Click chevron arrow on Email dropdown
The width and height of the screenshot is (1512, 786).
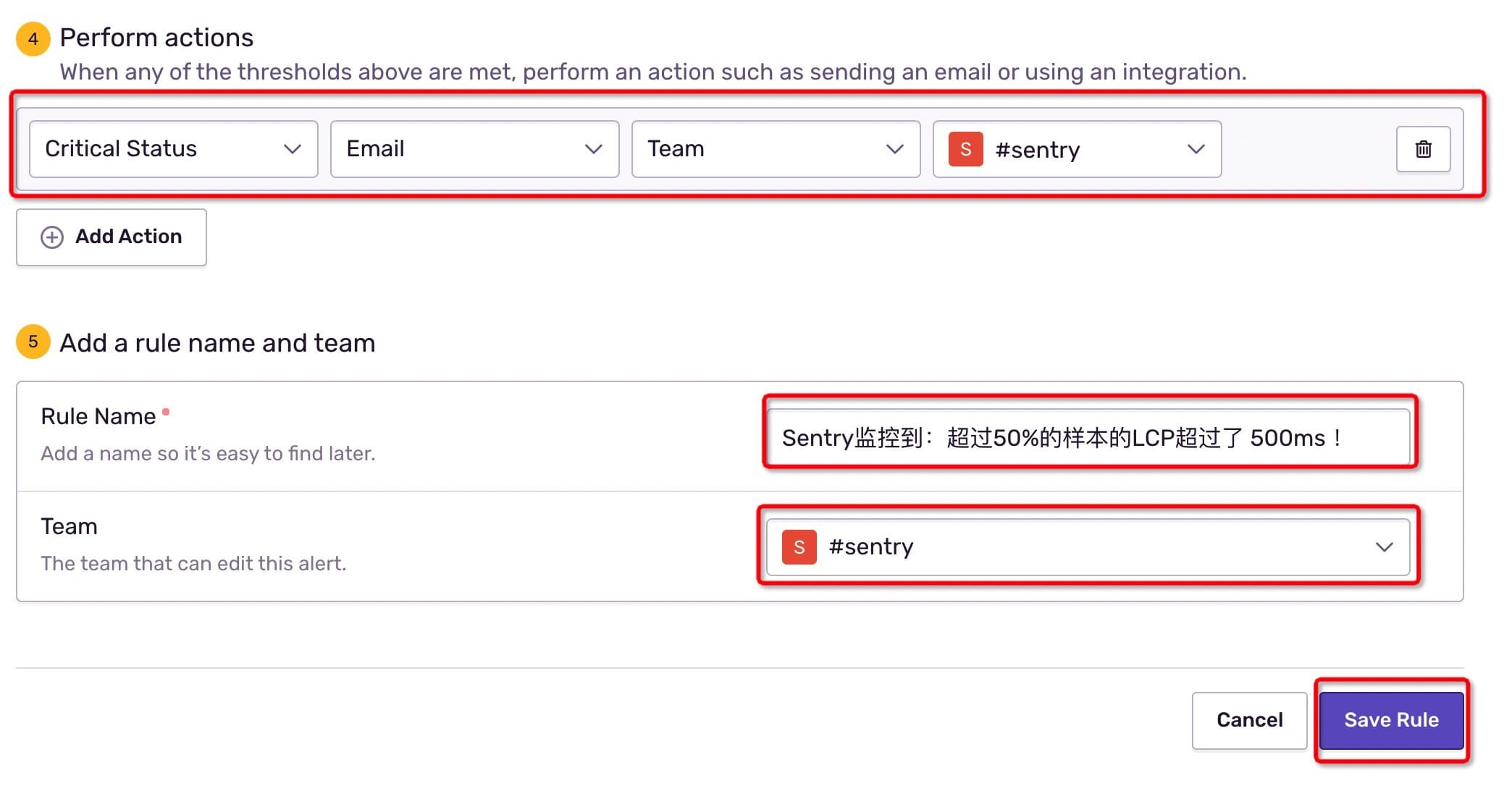[594, 149]
